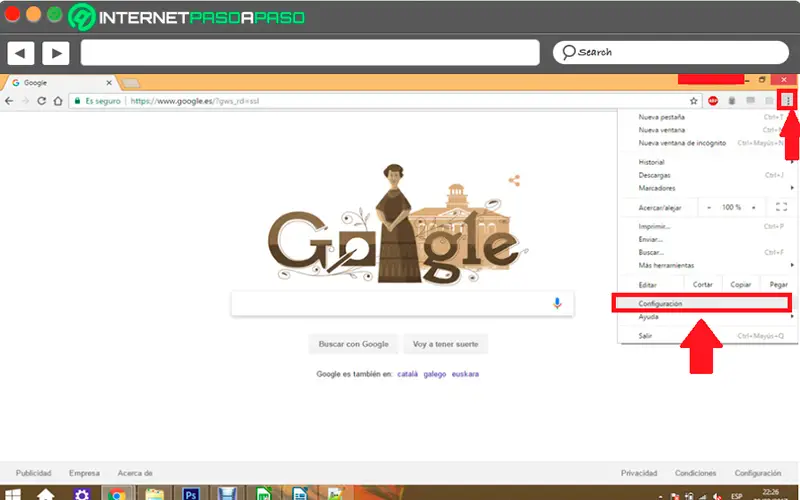Click the outer frame Search field

[x=670, y=53]
